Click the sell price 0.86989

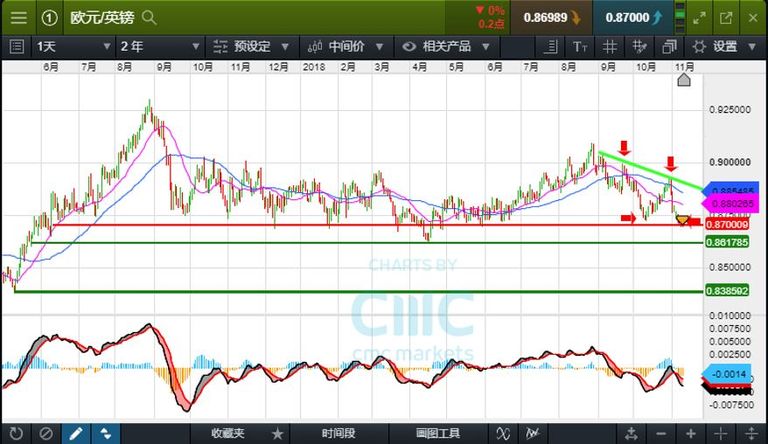click(x=551, y=18)
